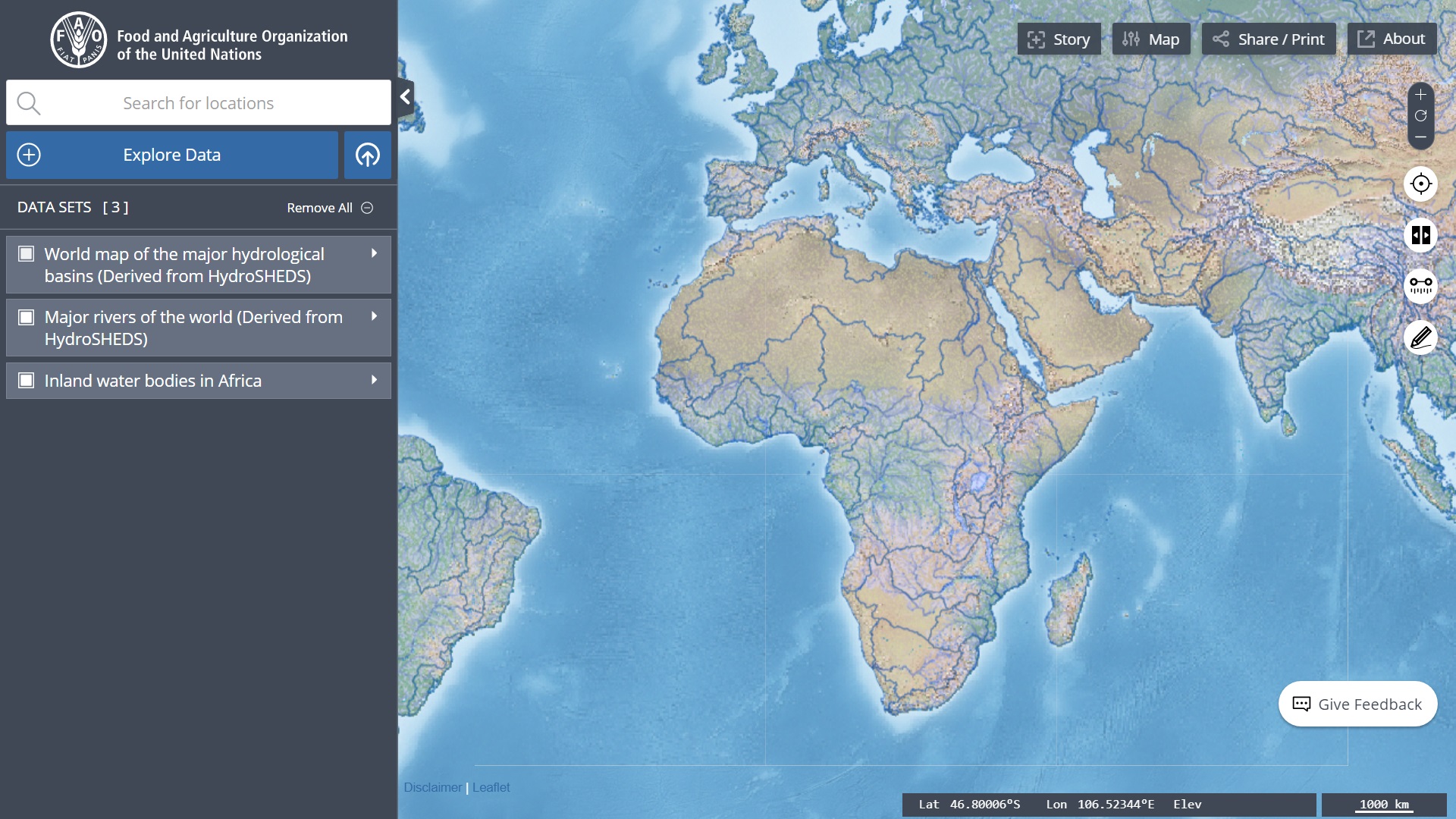Image resolution: width=1456 pixels, height=819 pixels.
Task: Expand the Inland water bodies dataset options
Action: [373, 381]
